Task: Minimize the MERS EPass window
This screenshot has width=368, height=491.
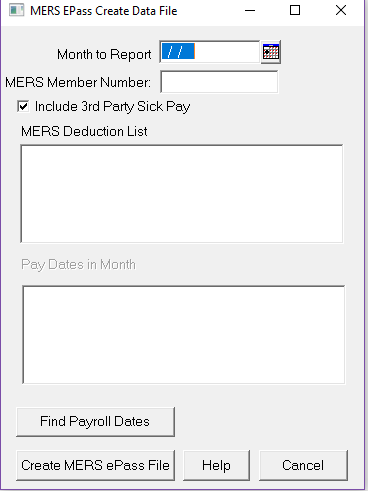Action: (x=250, y=11)
